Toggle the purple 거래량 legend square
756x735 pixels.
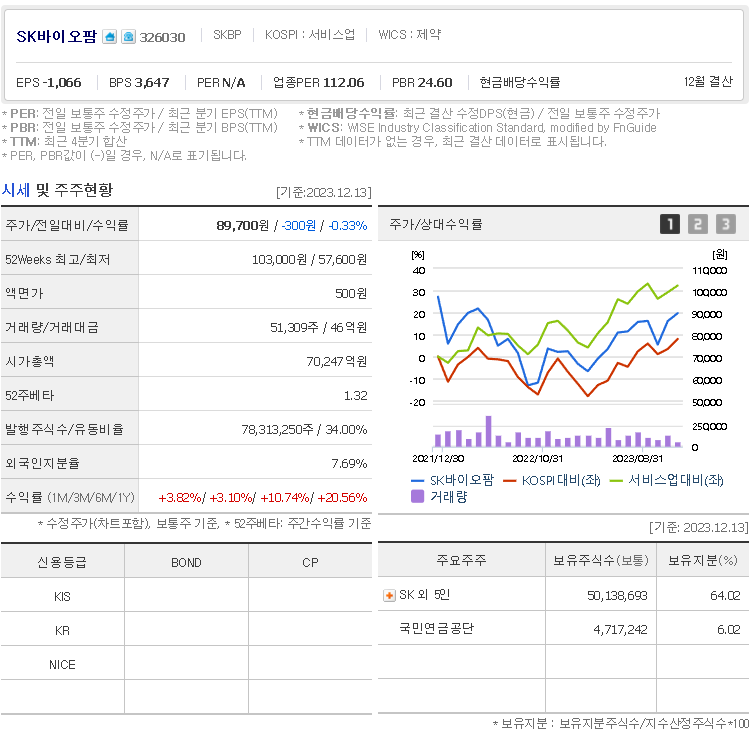pos(417,496)
